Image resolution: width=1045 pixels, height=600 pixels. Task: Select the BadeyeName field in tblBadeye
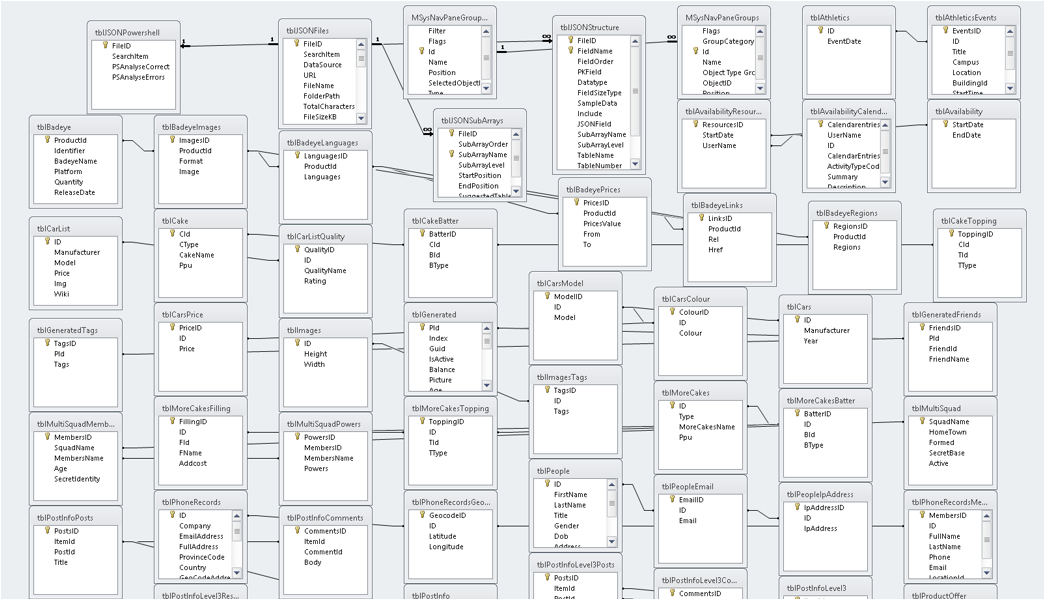[x=75, y=161]
